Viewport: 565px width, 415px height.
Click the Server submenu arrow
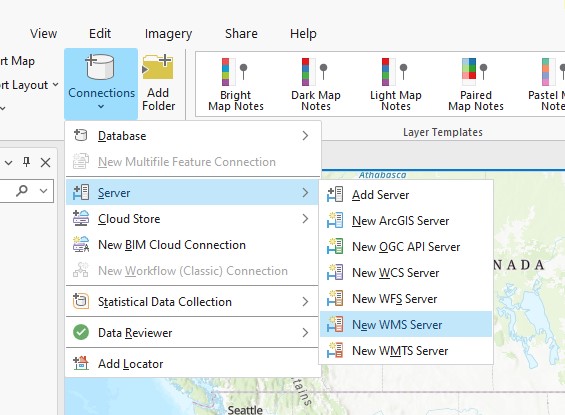[305, 193]
